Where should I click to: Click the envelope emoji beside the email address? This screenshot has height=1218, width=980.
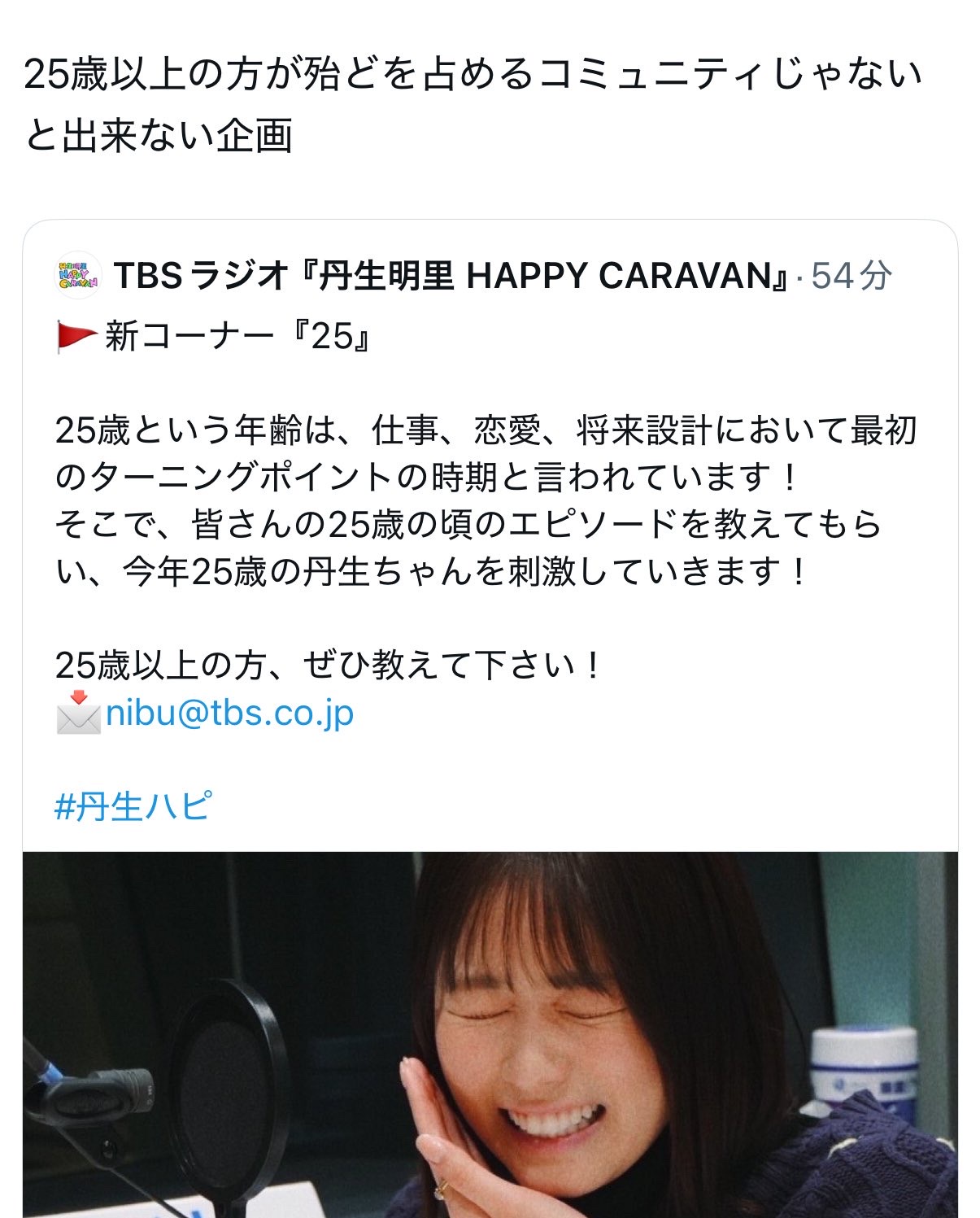[x=78, y=714]
